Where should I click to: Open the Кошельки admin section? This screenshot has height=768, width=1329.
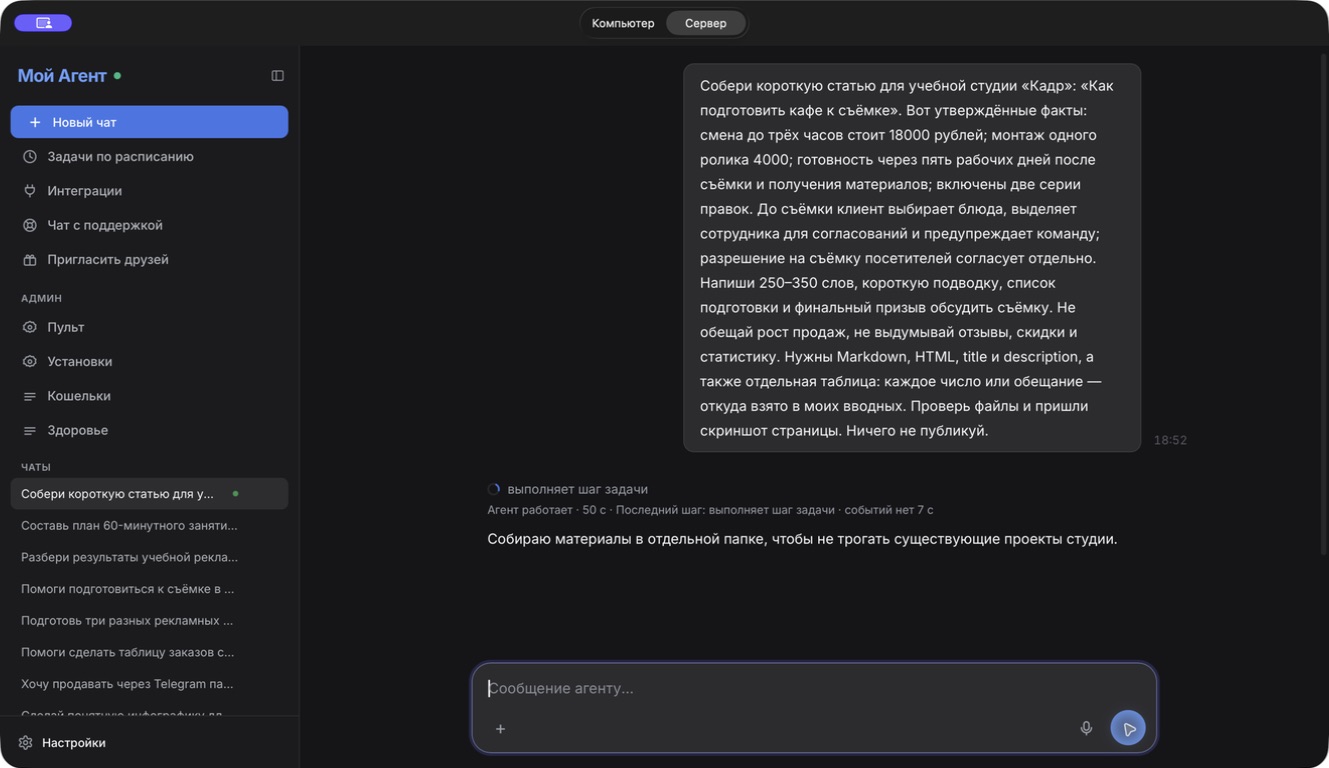149,396
